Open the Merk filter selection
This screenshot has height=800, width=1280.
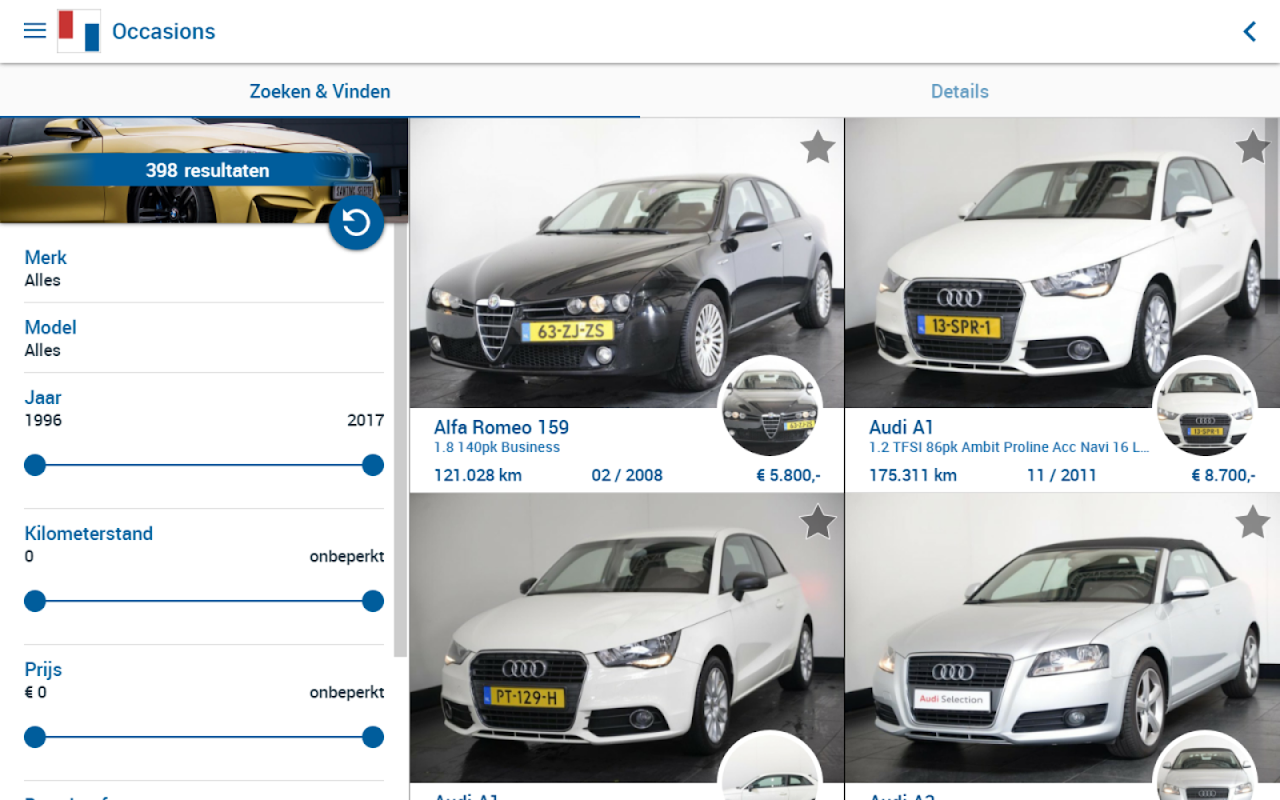click(x=204, y=268)
